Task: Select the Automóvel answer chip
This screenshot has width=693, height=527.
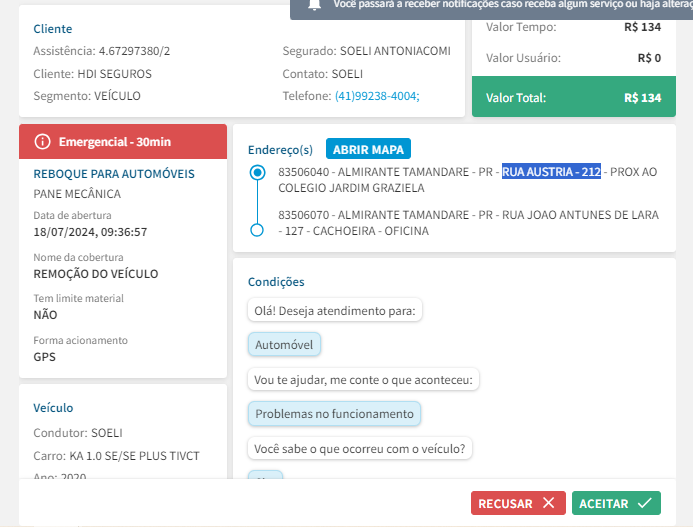Action: point(284,345)
